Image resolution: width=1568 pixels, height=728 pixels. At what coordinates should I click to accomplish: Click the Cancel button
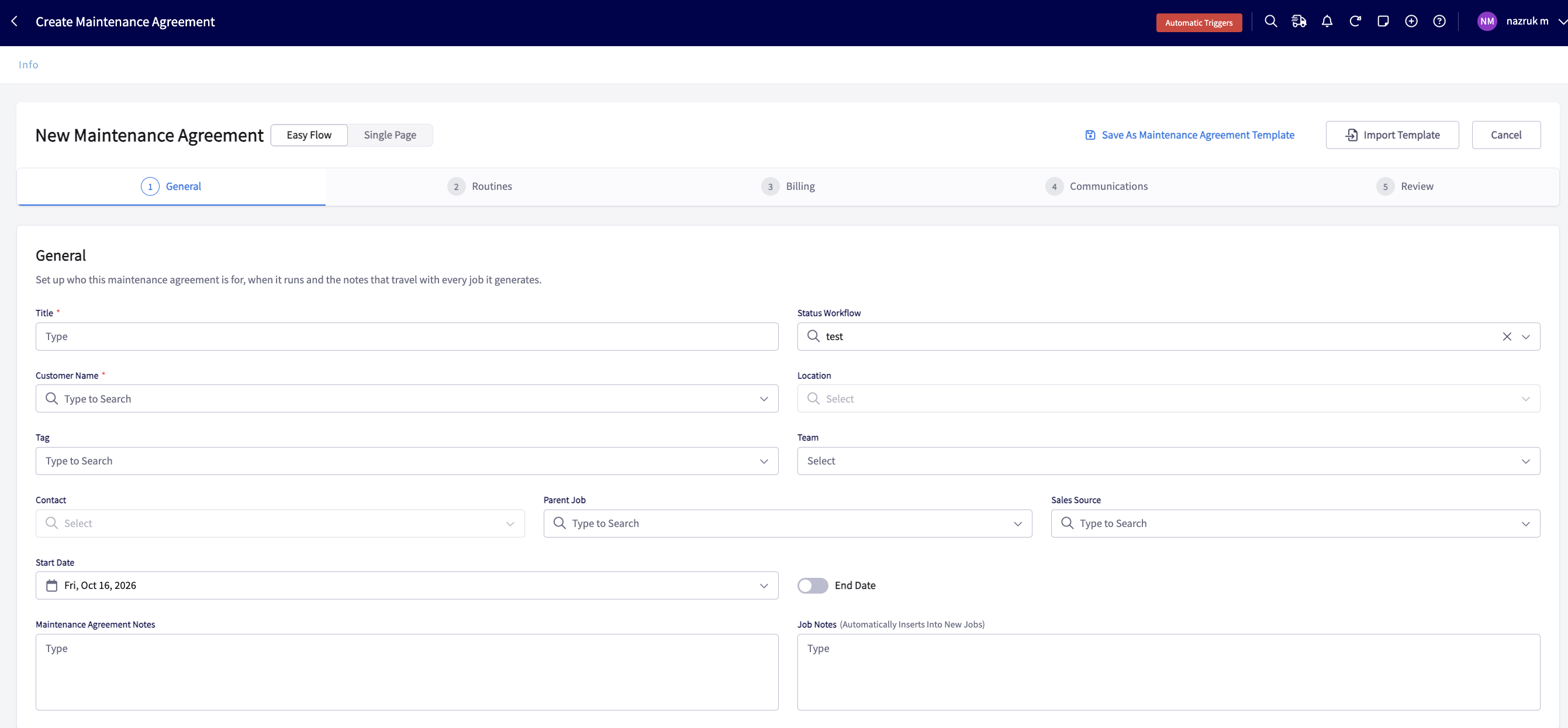click(x=1505, y=135)
